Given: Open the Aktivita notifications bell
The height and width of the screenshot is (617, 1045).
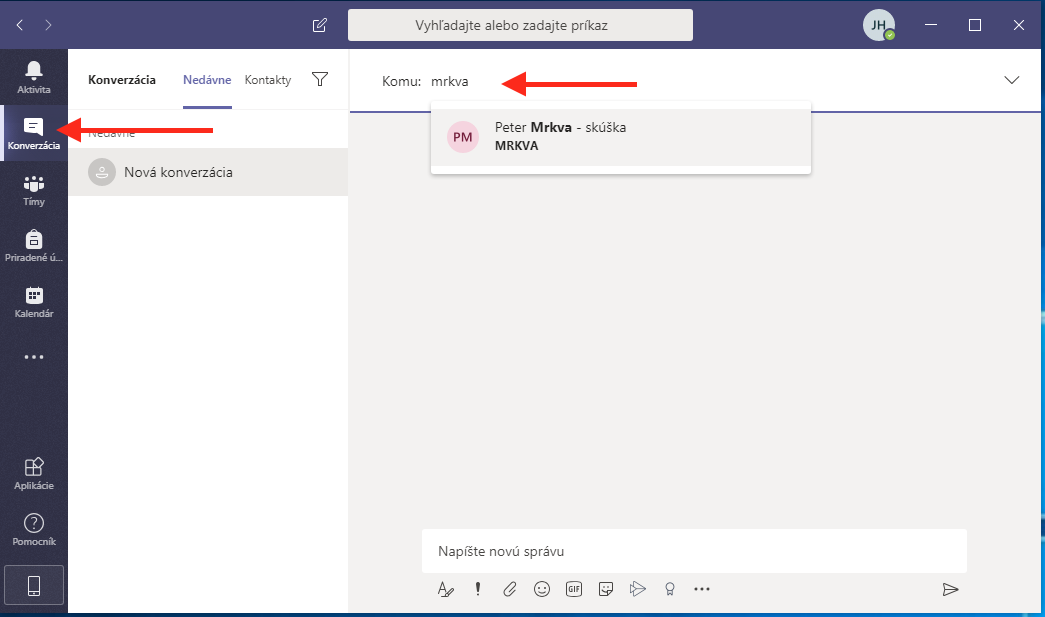Looking at the screenshot, I should (x=33, y=76).
